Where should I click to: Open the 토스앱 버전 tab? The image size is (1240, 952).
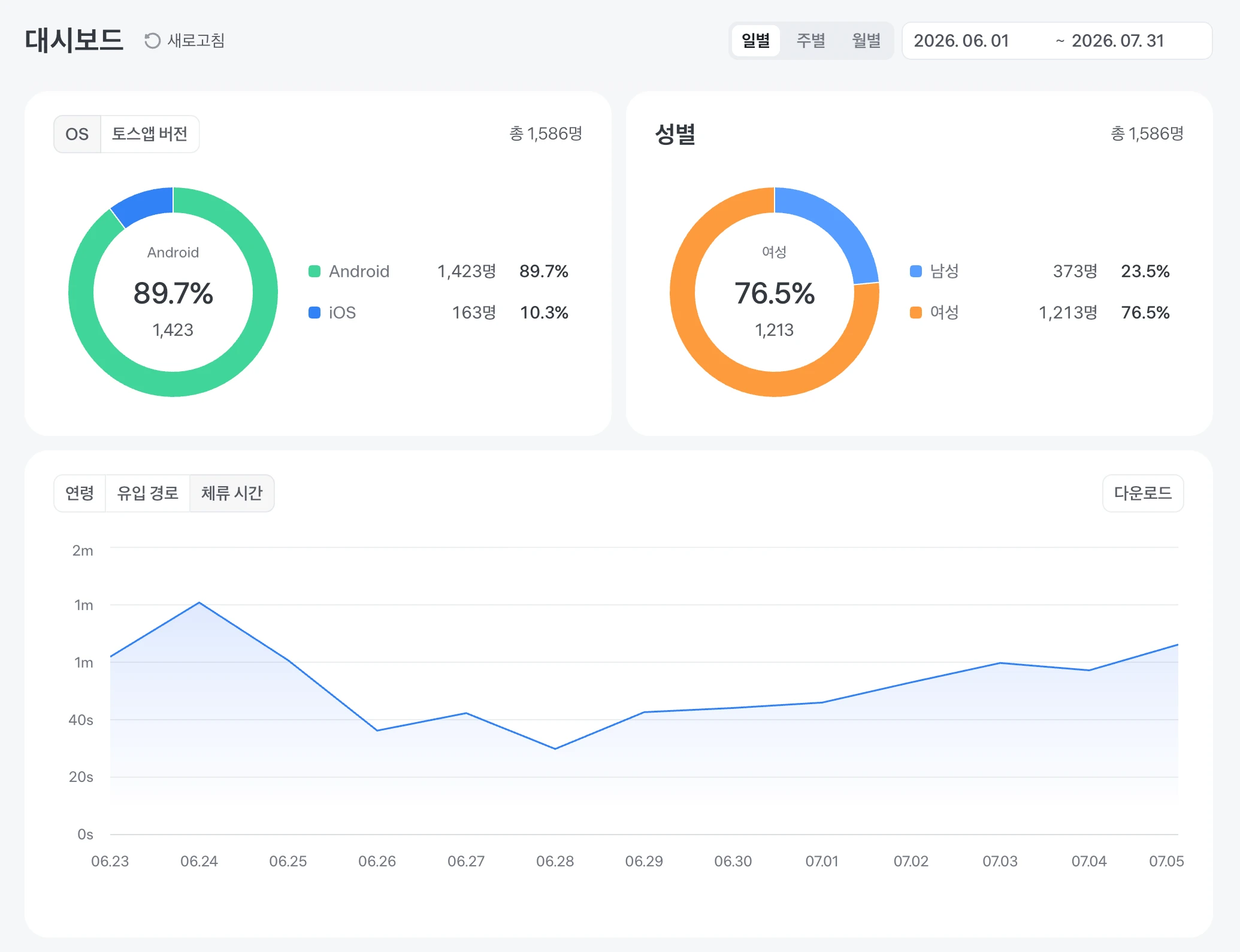pyautogui.click(x=150, y=134)
